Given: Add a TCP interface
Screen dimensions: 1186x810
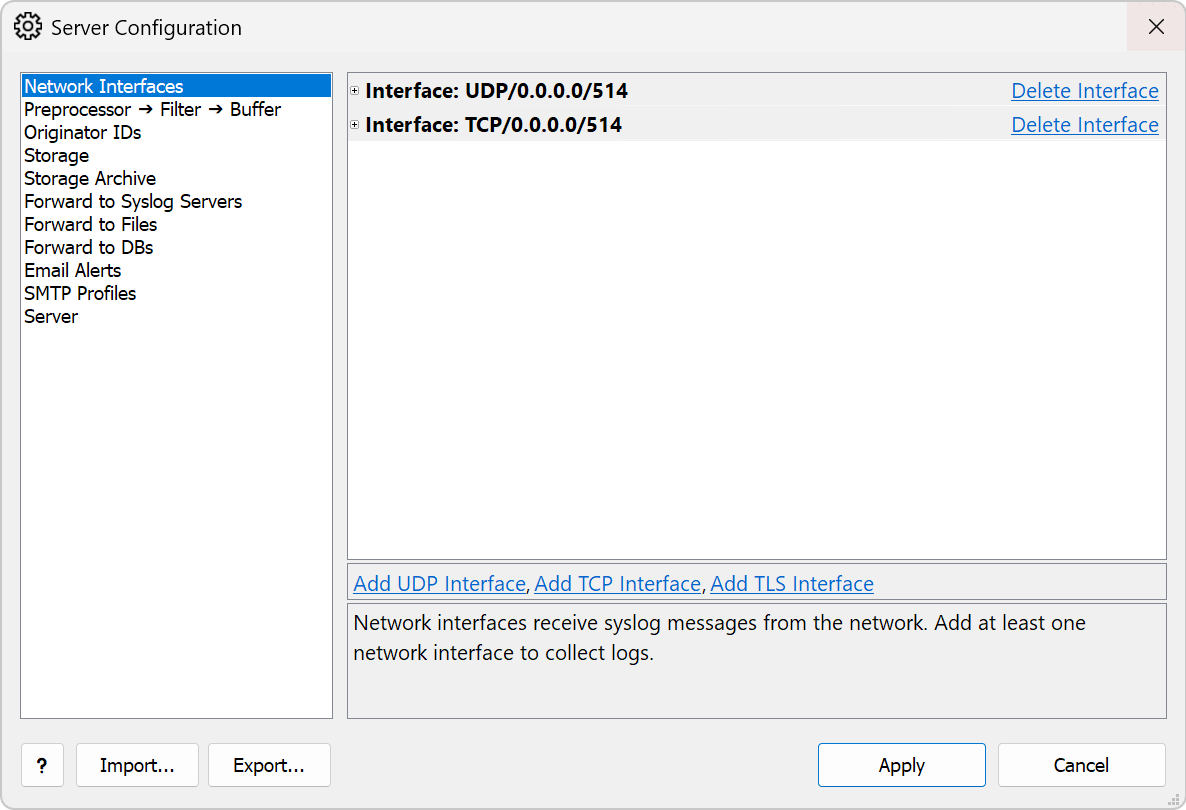Looking at the screenshot, I should [x=617, y=584].
